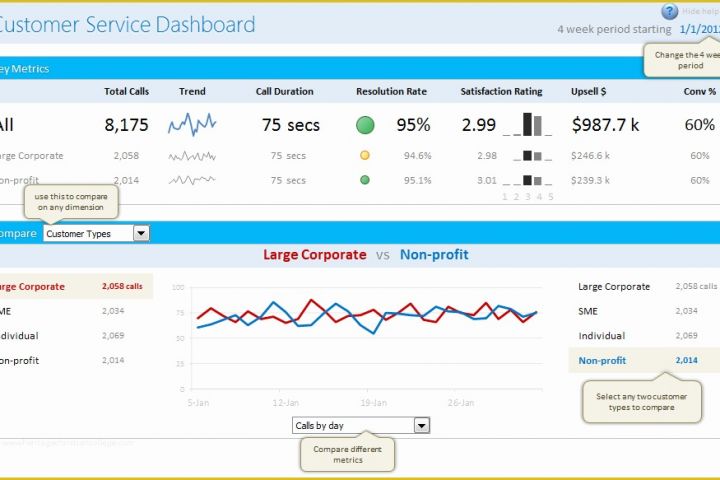This screenshot has width=720, height=480.
Task: Click the 'use this to compare' help callout
Action: (x=71, y=202)
